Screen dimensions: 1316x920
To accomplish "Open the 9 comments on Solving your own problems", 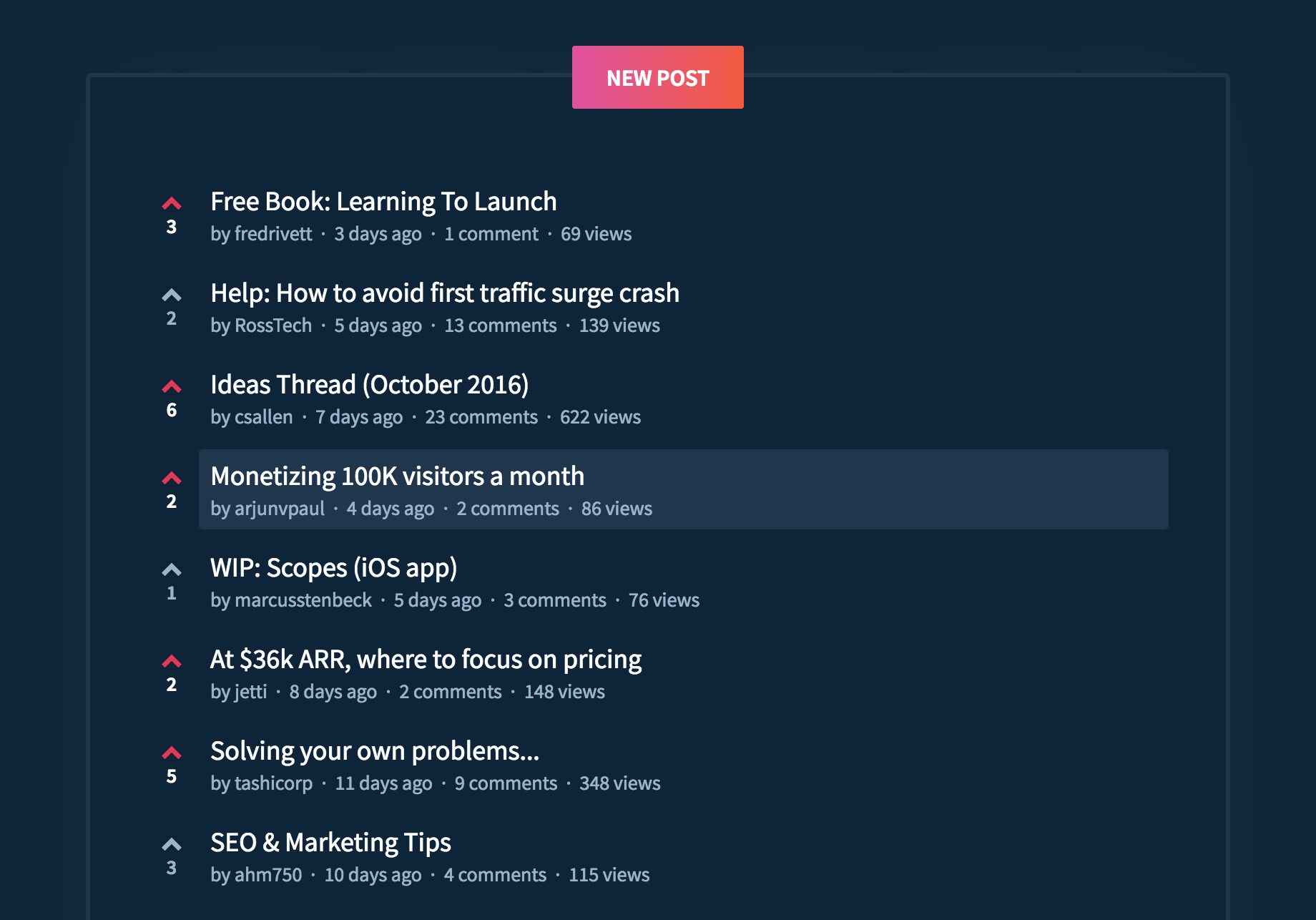I will (x=506, y=783).
